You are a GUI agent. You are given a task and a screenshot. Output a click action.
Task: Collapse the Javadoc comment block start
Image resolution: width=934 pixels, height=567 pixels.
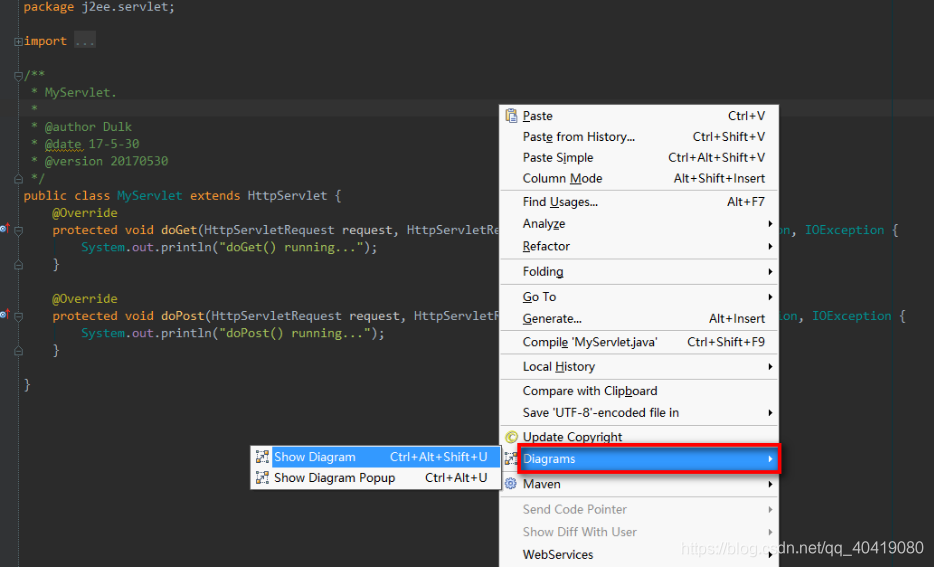tap(18, 76)
